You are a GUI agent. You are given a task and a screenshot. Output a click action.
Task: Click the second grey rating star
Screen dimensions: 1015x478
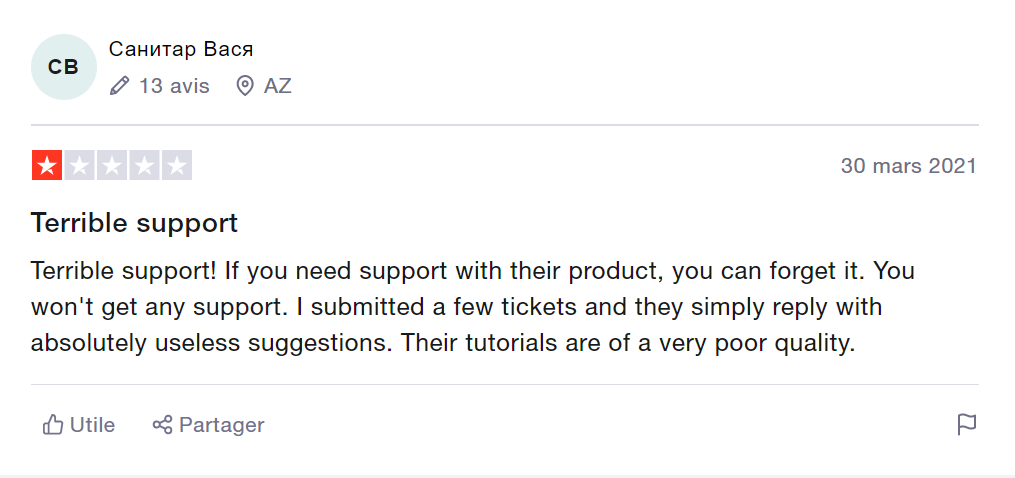pyautogui.click(x=79, y=166)
